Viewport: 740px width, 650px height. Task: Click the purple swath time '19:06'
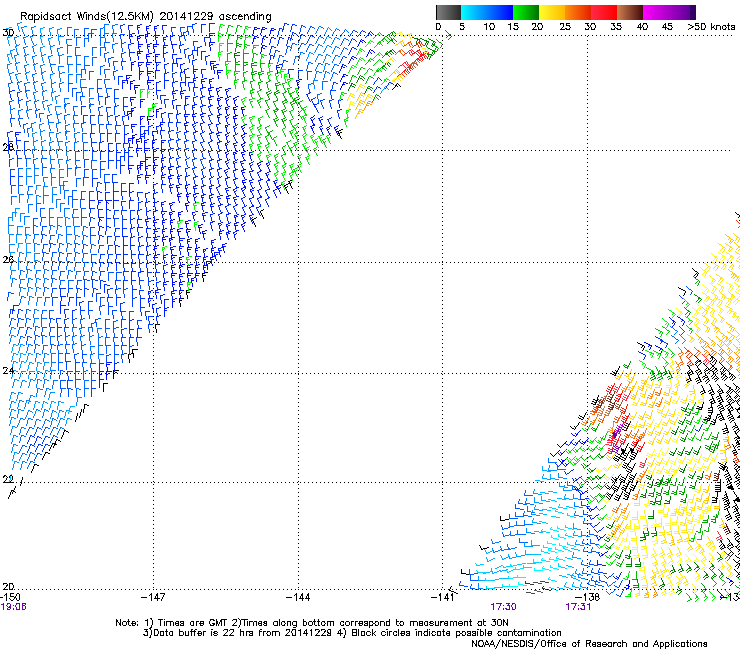coord(13,607)
